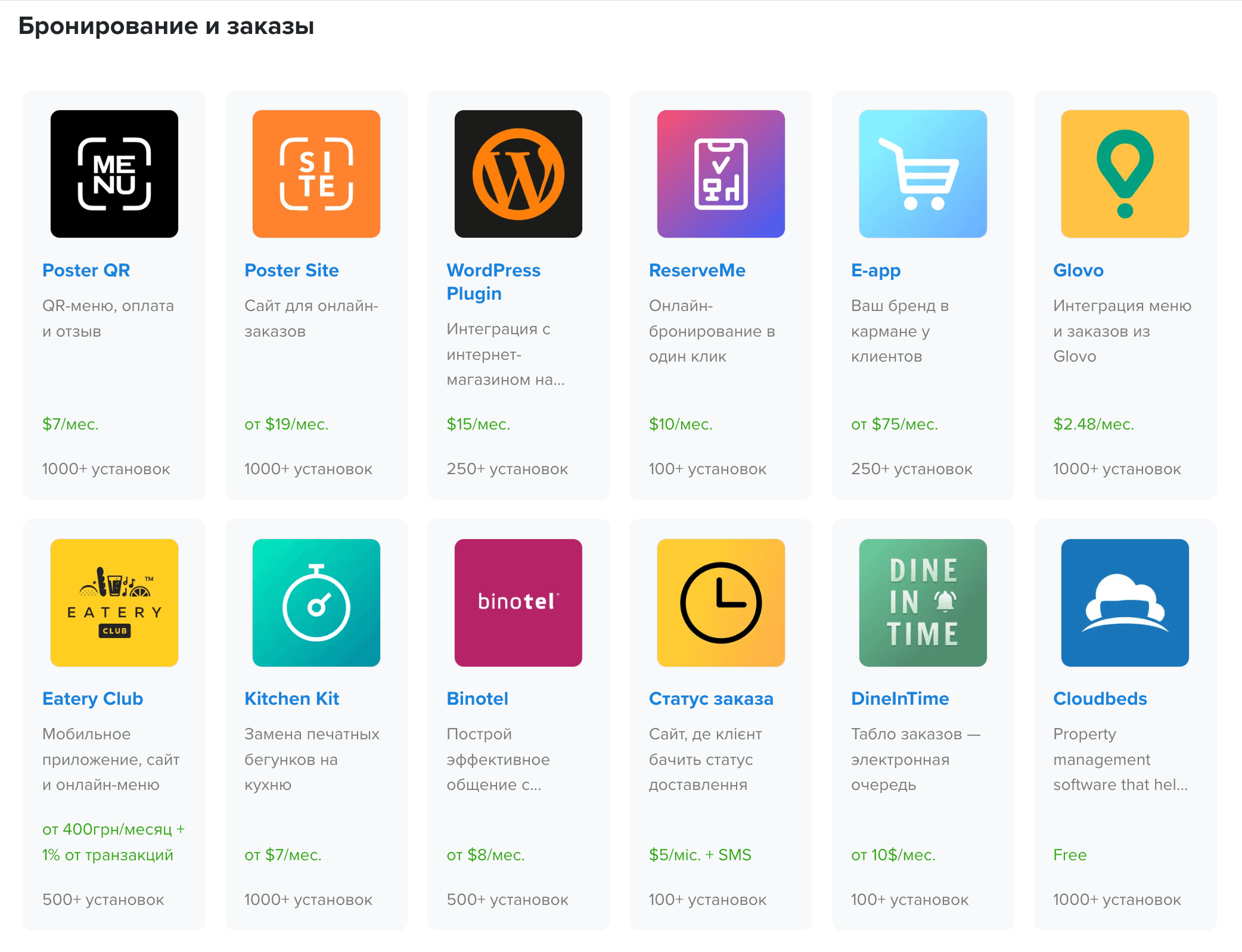Click the Табло заказов description text
1242x952 pixels.
pyautogui.click(x=915, y=760)
